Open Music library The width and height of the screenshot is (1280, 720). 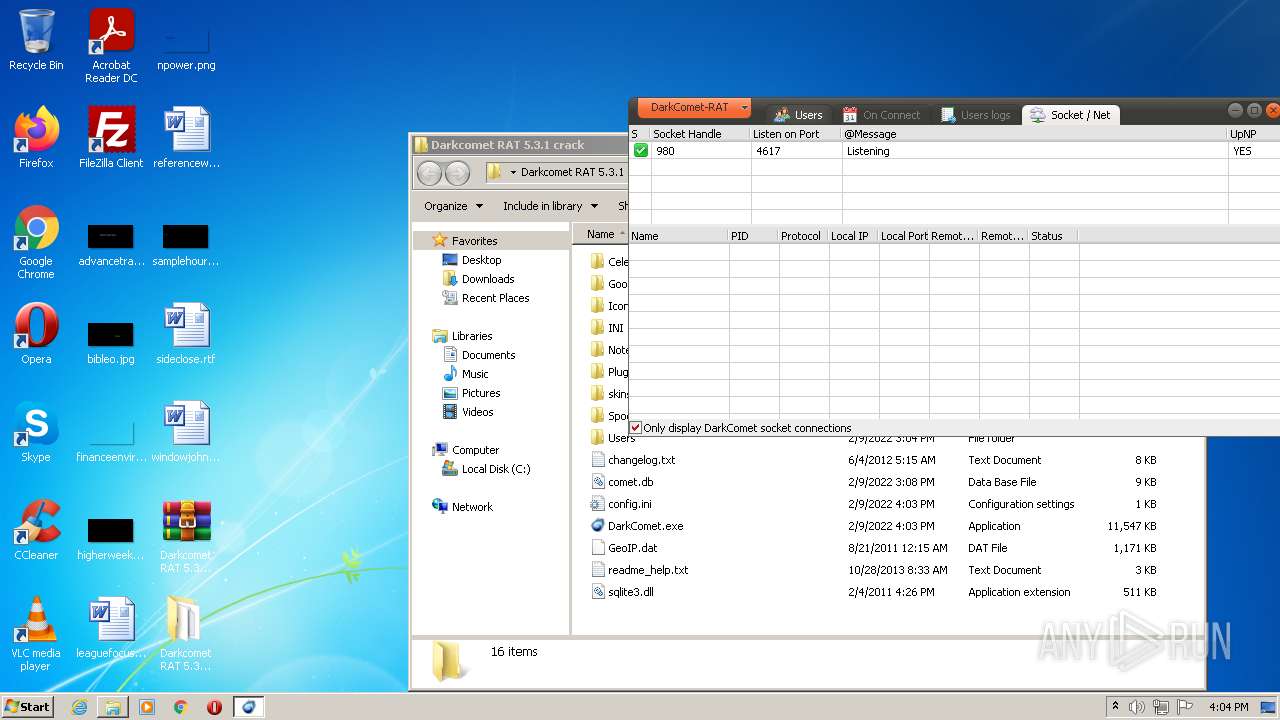click(x=475, y=374)
